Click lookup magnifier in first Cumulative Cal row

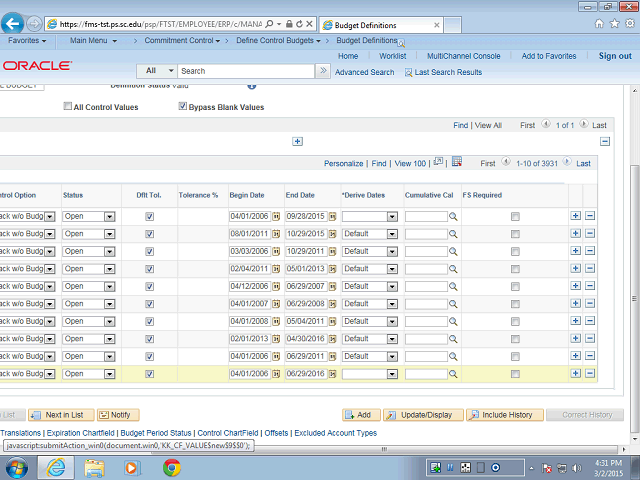(x=452, y=217)
